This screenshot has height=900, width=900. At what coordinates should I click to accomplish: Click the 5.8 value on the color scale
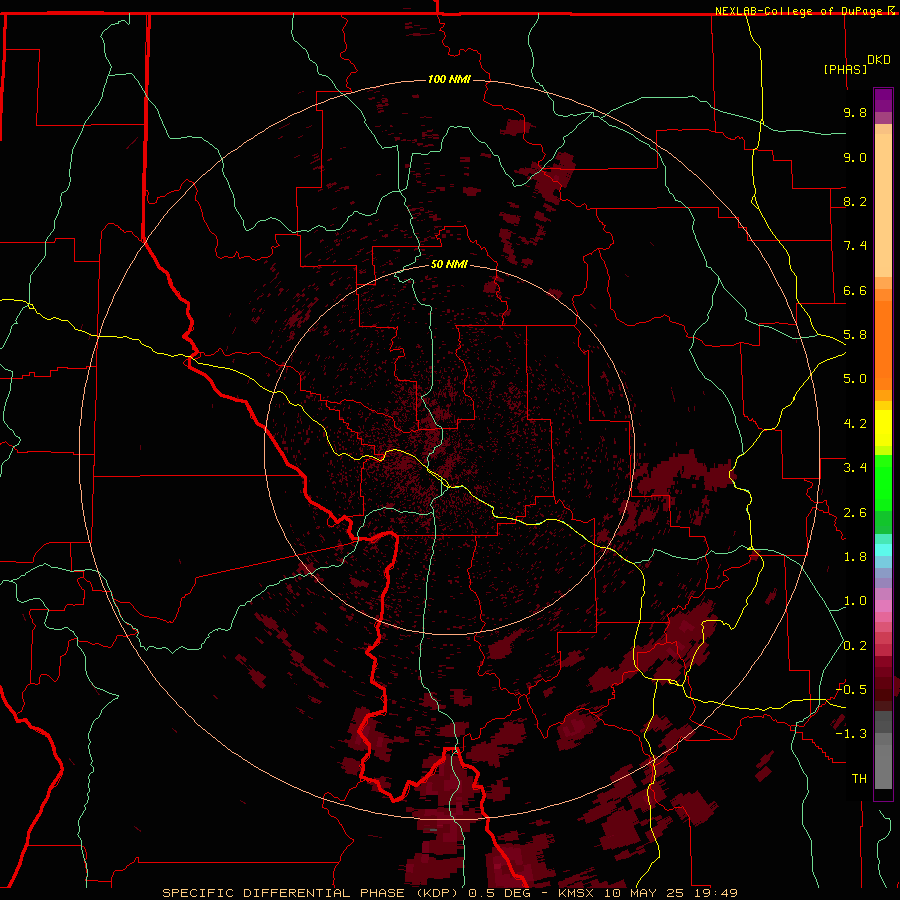pos(855,335)
